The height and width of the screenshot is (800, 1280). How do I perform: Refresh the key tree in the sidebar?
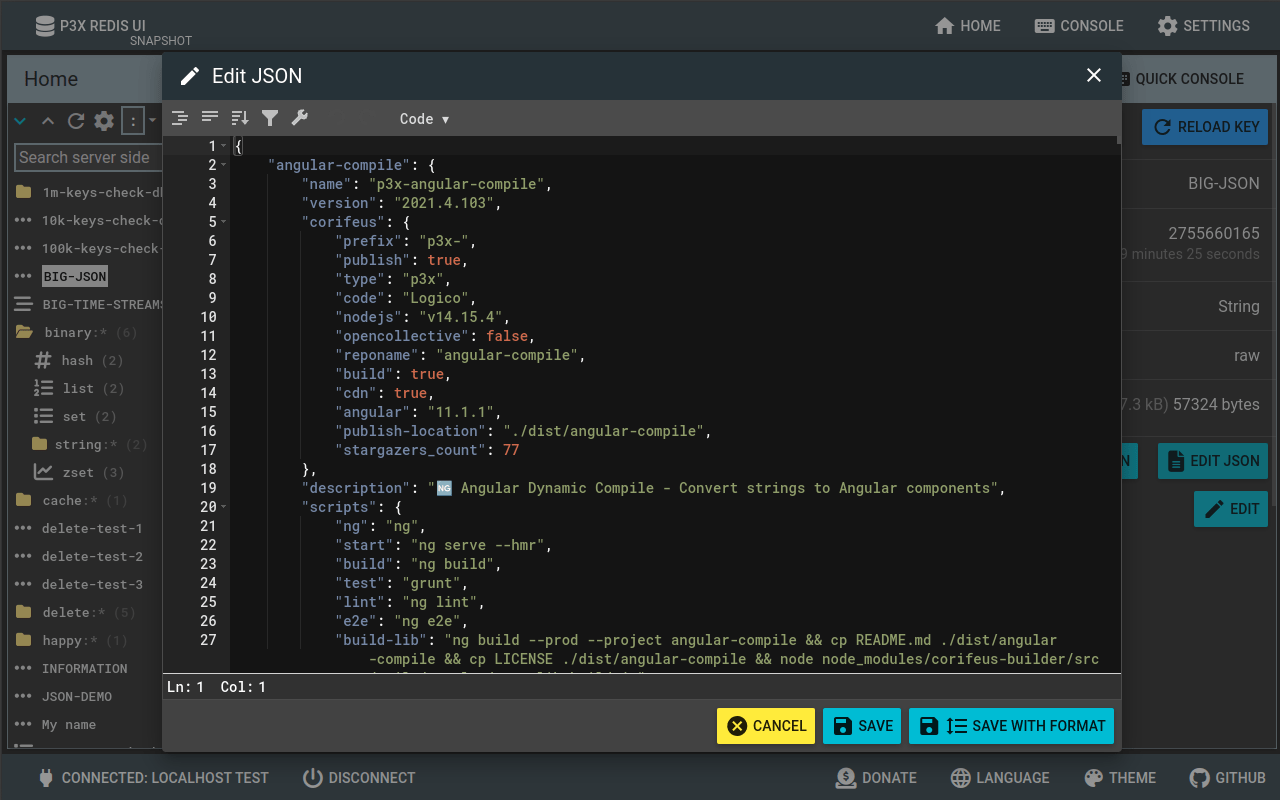point(76,120)
